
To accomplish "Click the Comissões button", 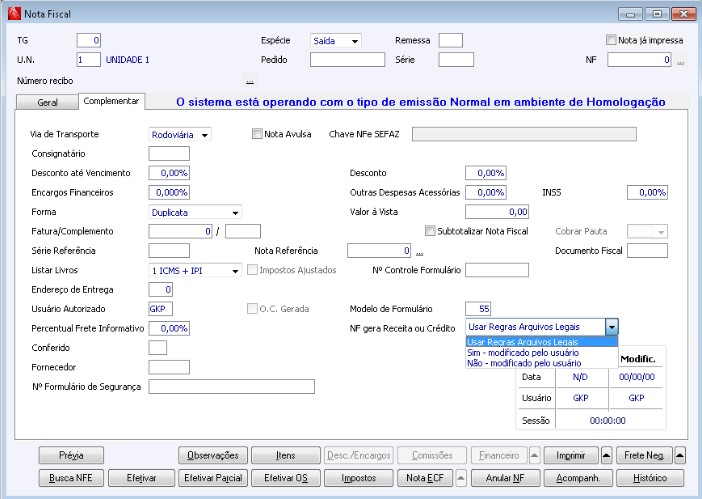I will 432,456.
